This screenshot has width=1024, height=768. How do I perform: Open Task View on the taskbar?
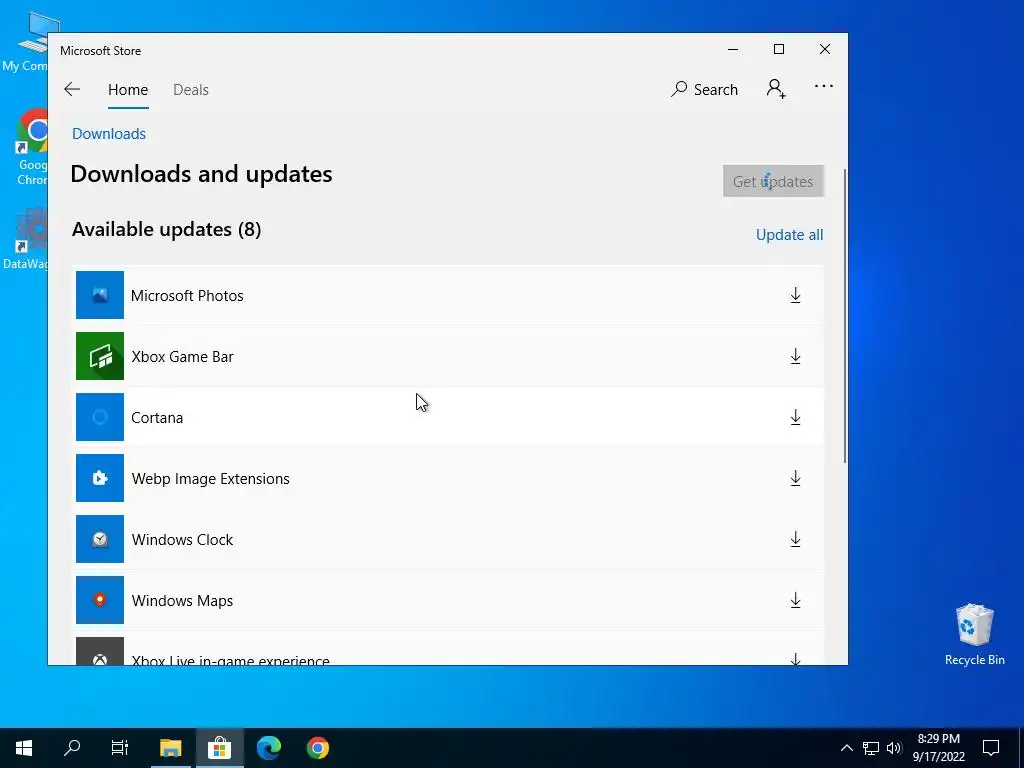pos(120,748)
